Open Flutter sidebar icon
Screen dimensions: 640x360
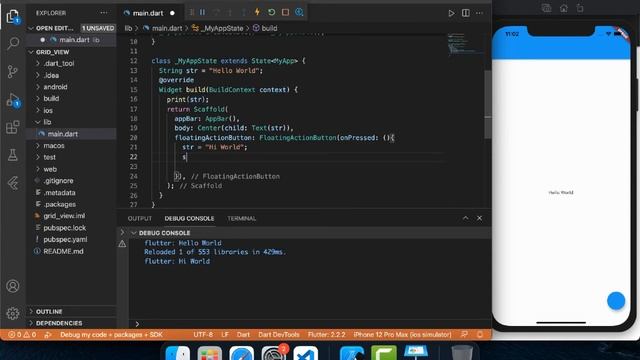coord(13,183)
